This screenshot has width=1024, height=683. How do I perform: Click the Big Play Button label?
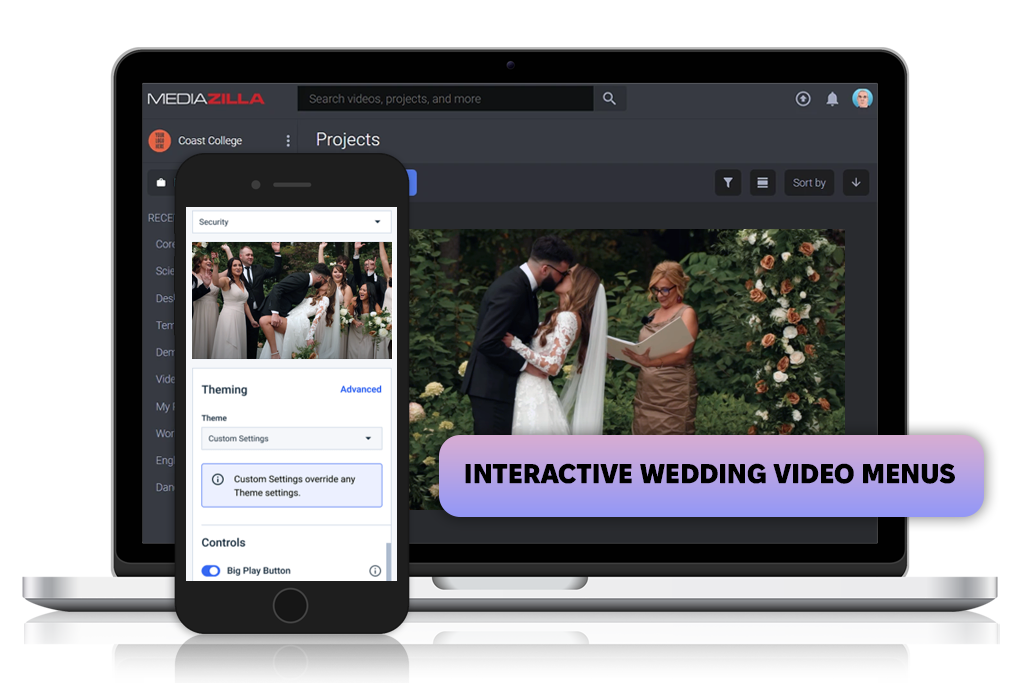tap(259, 571)
